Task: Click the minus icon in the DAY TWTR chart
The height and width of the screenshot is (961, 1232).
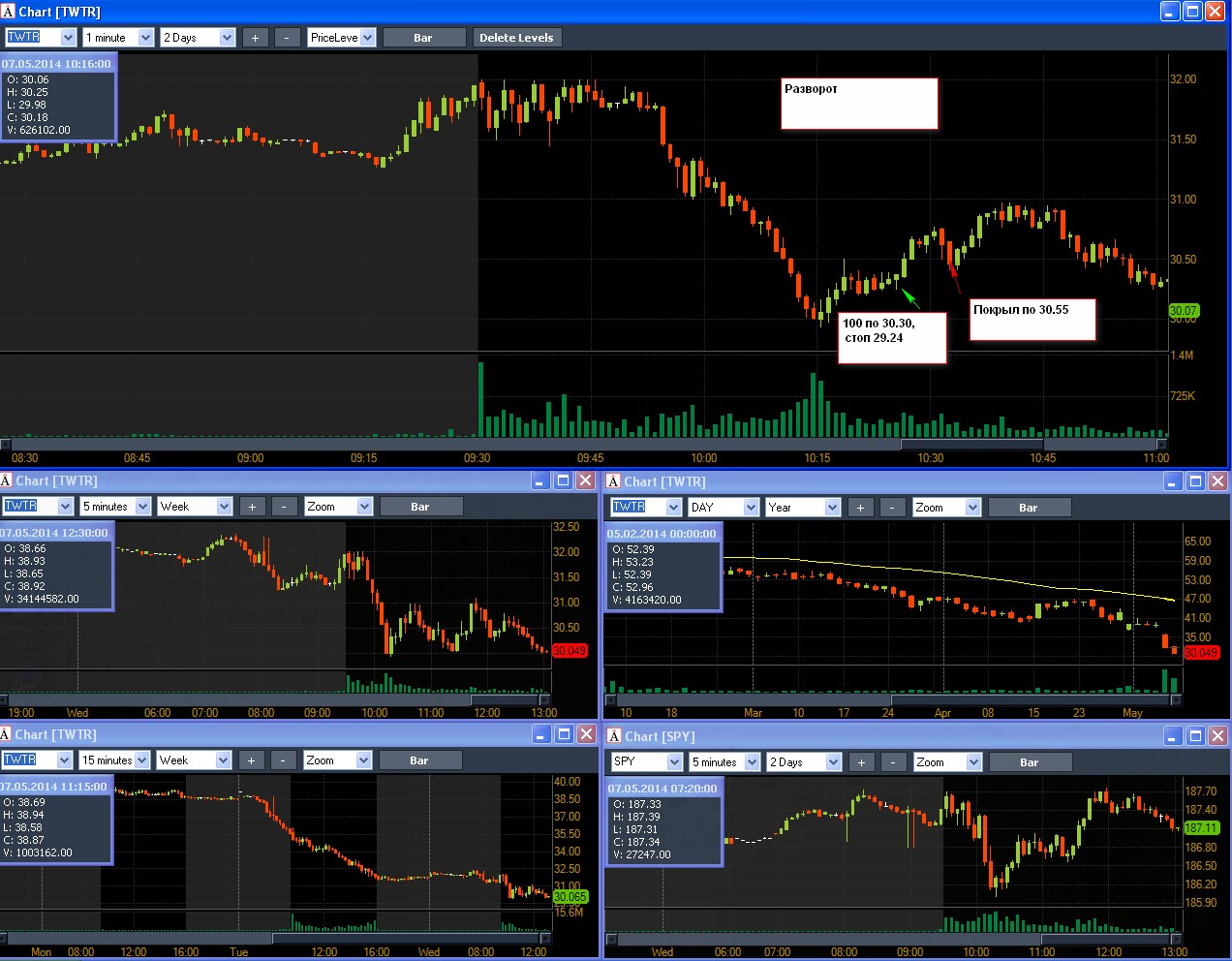Action: (892, 508)
